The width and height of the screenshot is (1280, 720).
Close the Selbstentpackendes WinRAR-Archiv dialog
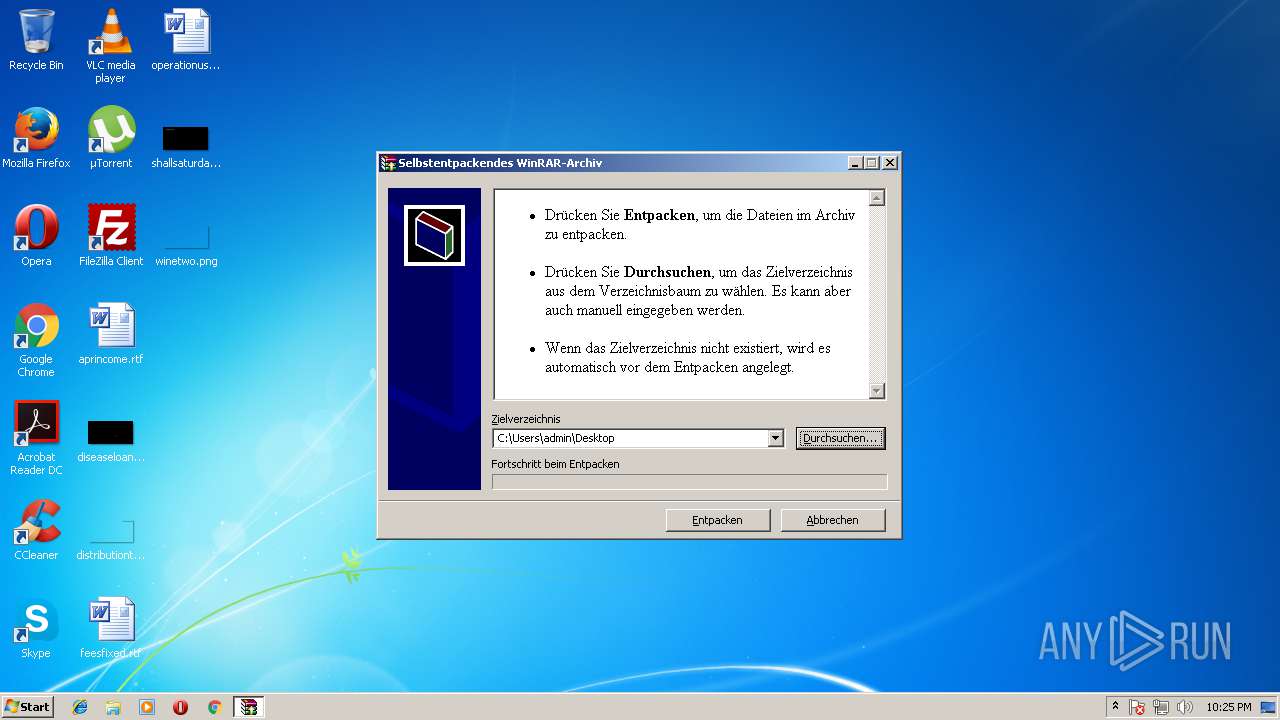point(889,163)
